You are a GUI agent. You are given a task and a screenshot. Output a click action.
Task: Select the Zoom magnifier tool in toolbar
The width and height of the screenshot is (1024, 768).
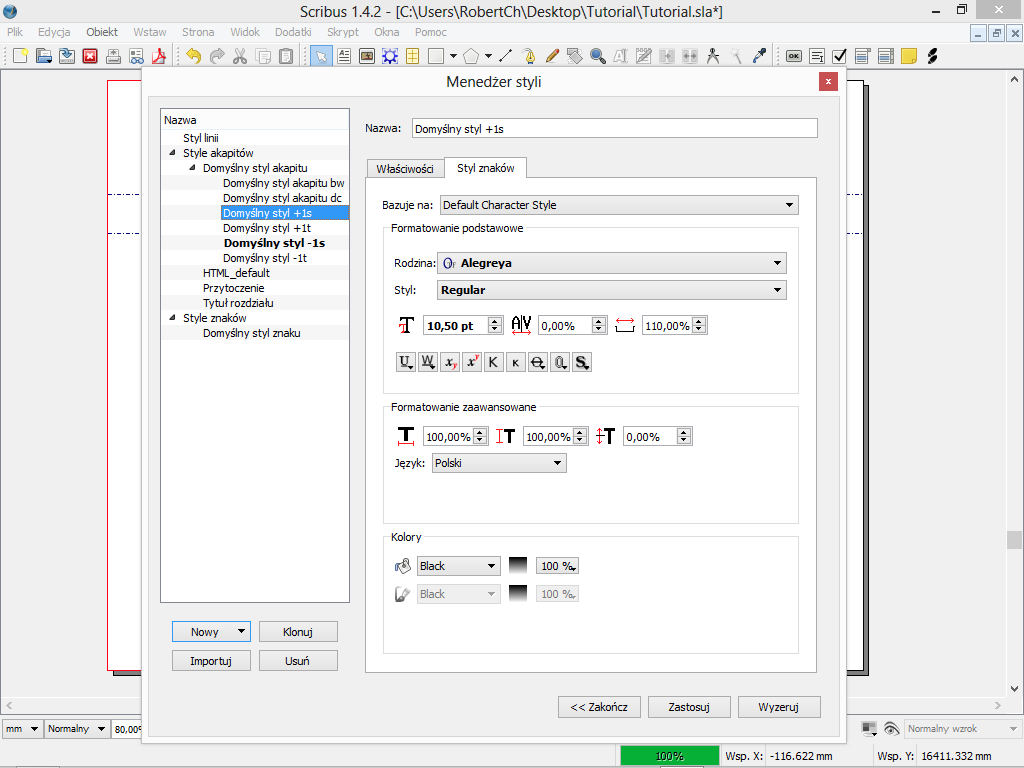pos(600,56)
